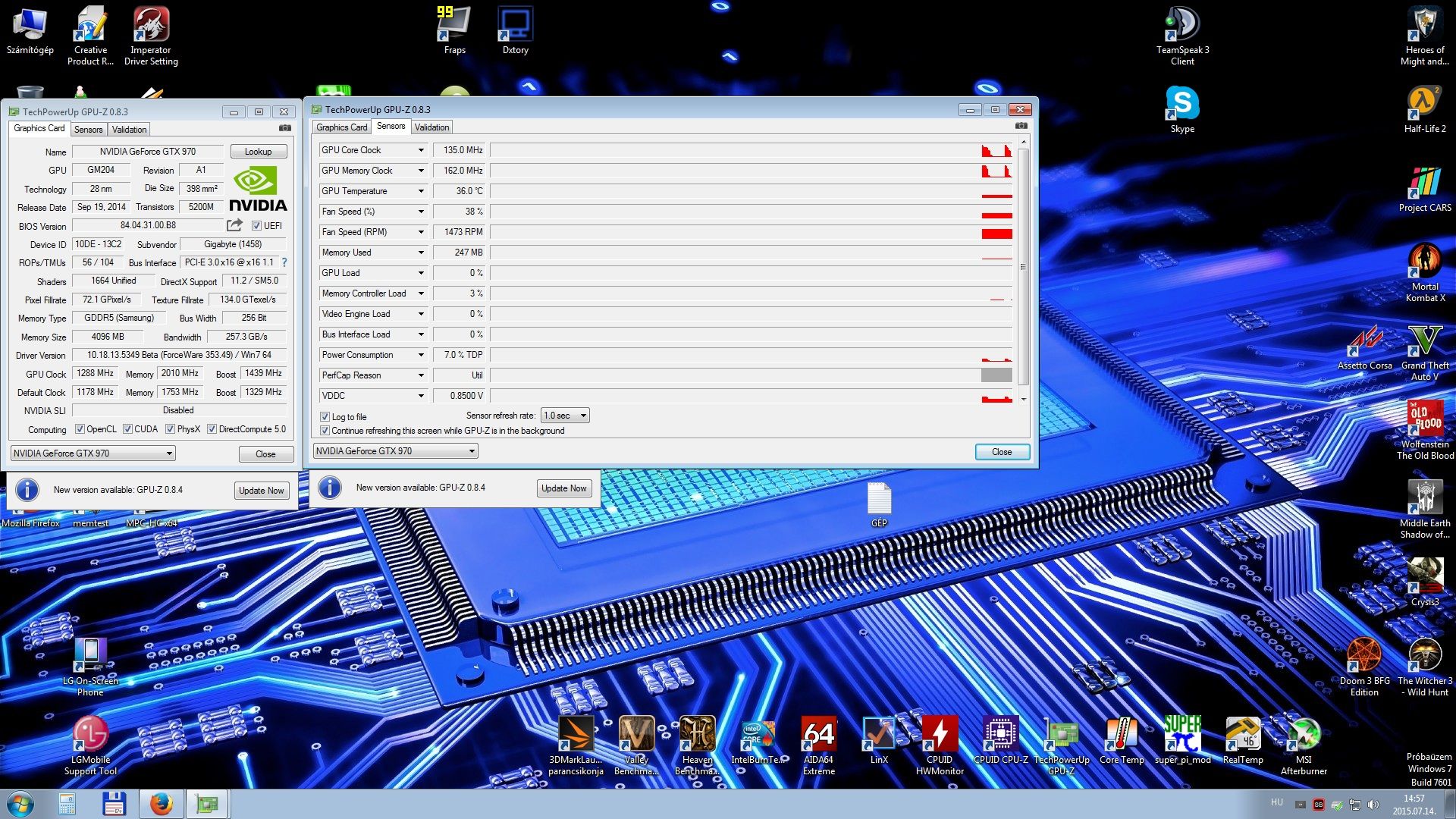Screen dimensions: 1456x819
Task: Open GPU Temperature sensor dropdown
Action: [421, 191]
